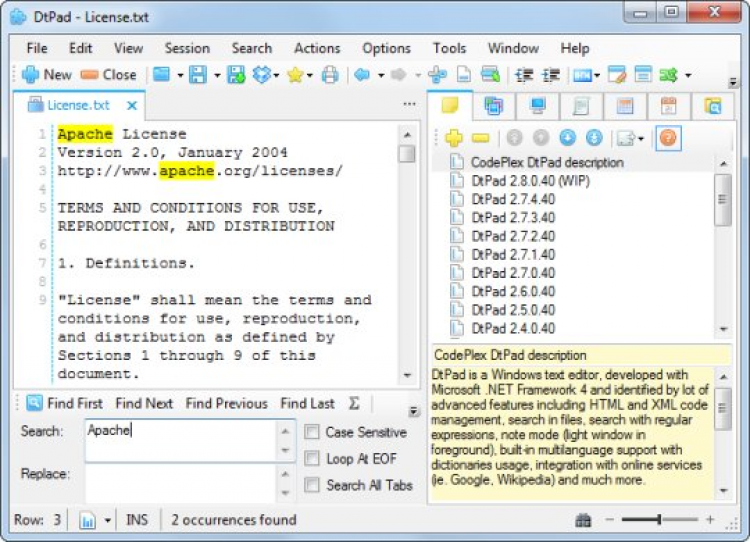Viewport: 750px width, 542px height.
Task: Click the orange help question icon
Action: 668,138
